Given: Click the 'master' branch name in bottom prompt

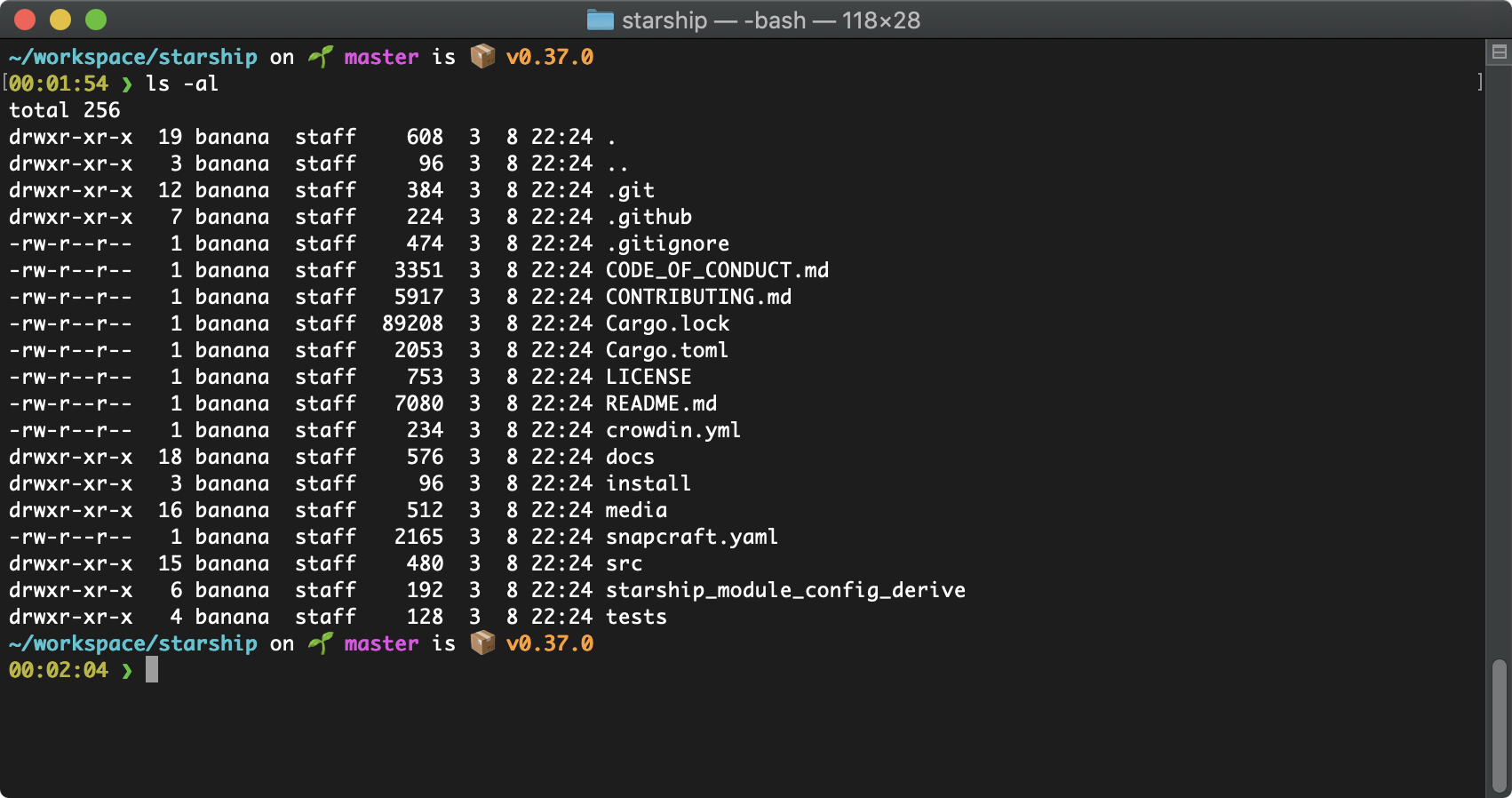Looking at the screenshot, I should point(381,643).
